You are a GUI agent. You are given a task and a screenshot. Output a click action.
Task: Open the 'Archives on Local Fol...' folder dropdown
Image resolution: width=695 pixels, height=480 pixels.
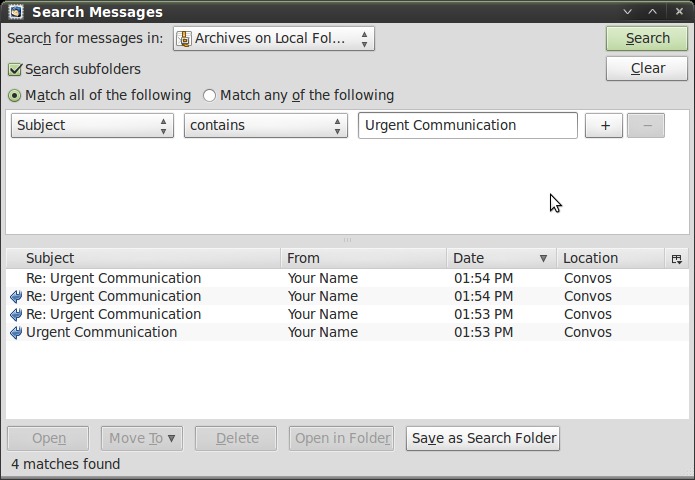273,39
